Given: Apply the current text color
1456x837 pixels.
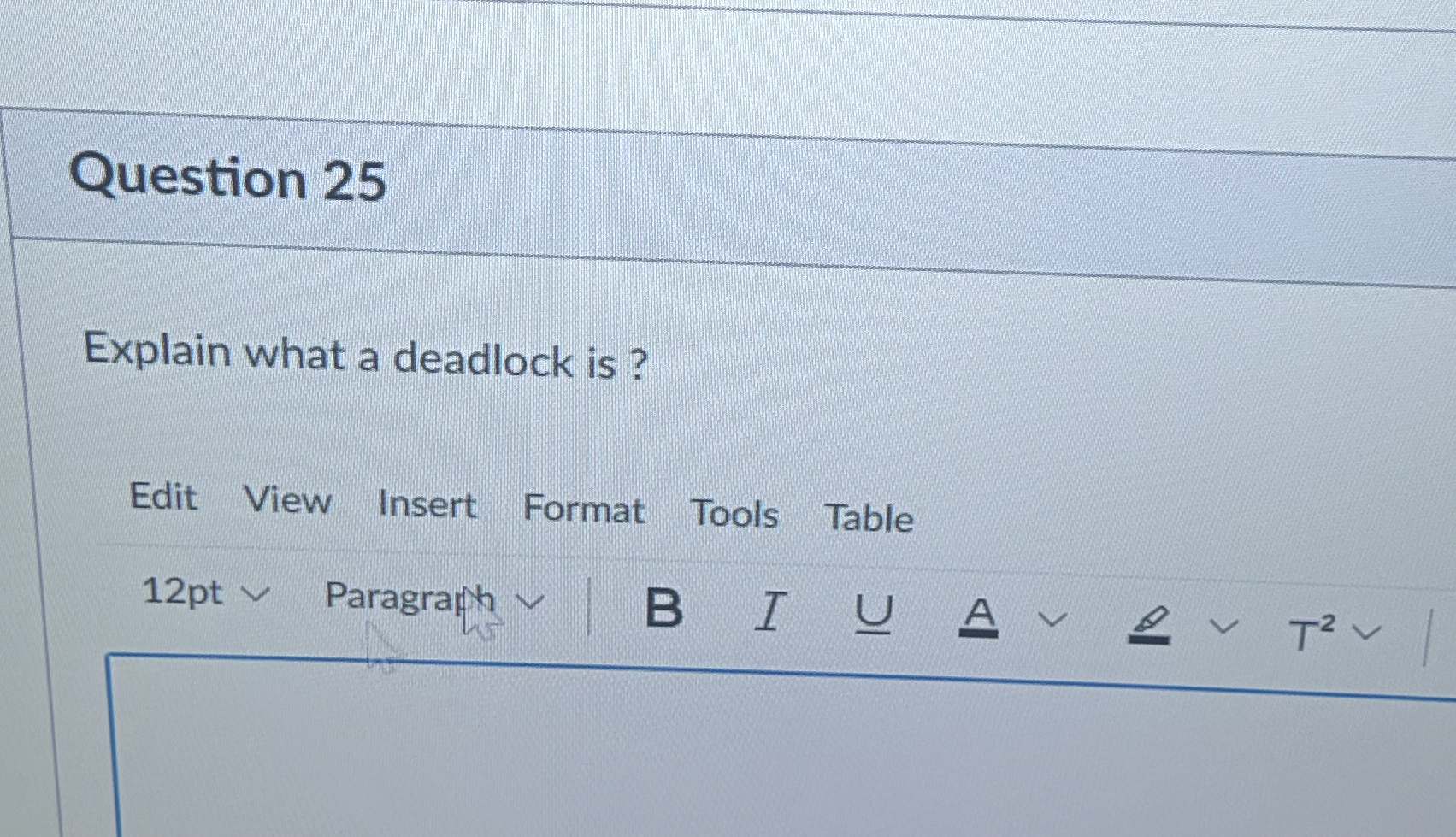Looking at the screenshot, I should click(x=980, y=617).
